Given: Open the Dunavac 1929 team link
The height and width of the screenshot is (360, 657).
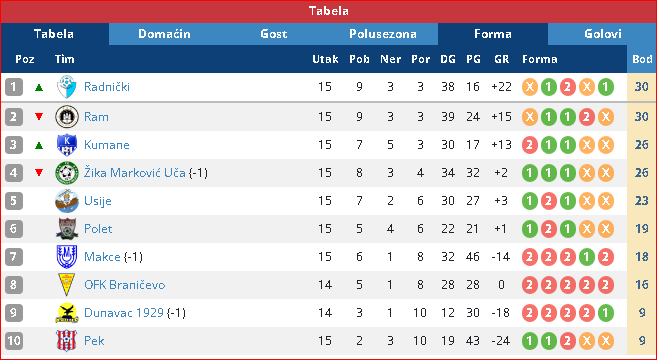Looking at the screenshot, I should 124,313.
